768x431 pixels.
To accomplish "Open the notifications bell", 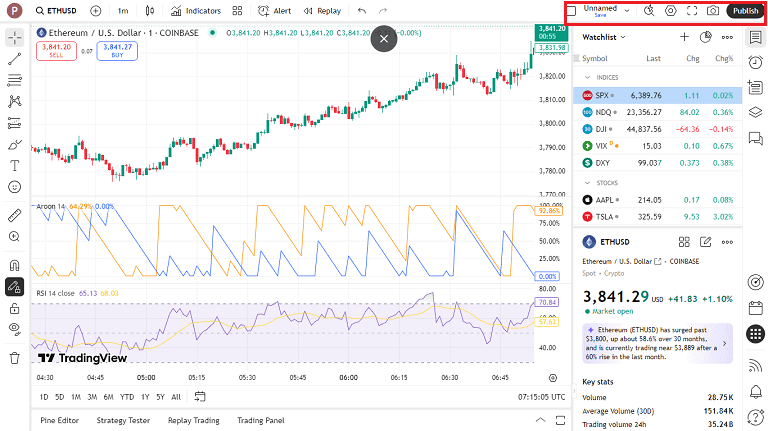I will [756, 391].
